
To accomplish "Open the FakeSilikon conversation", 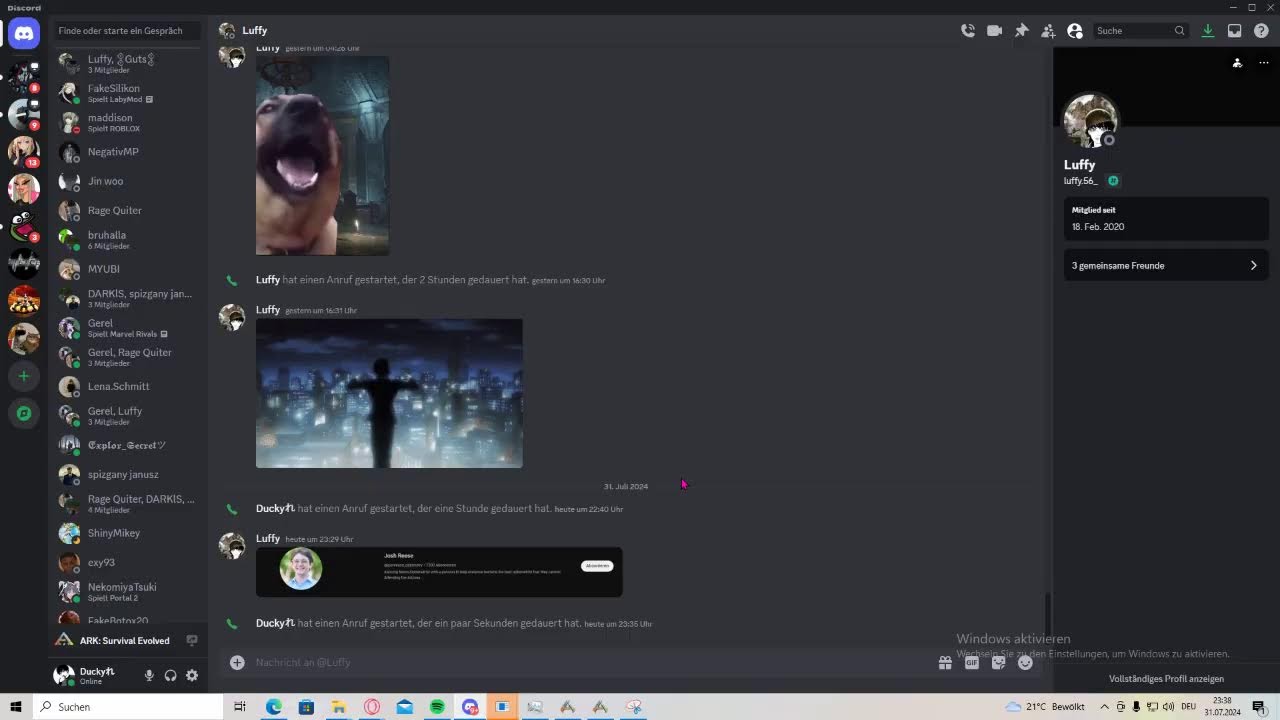I will point(128,93).
